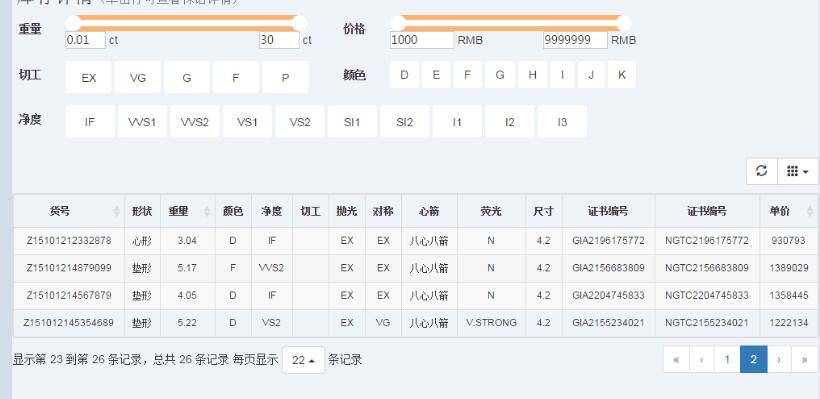Viewport: 820px width, 399px height.
Task: Open row Z151012145354689
Action: tap(416, 323)
